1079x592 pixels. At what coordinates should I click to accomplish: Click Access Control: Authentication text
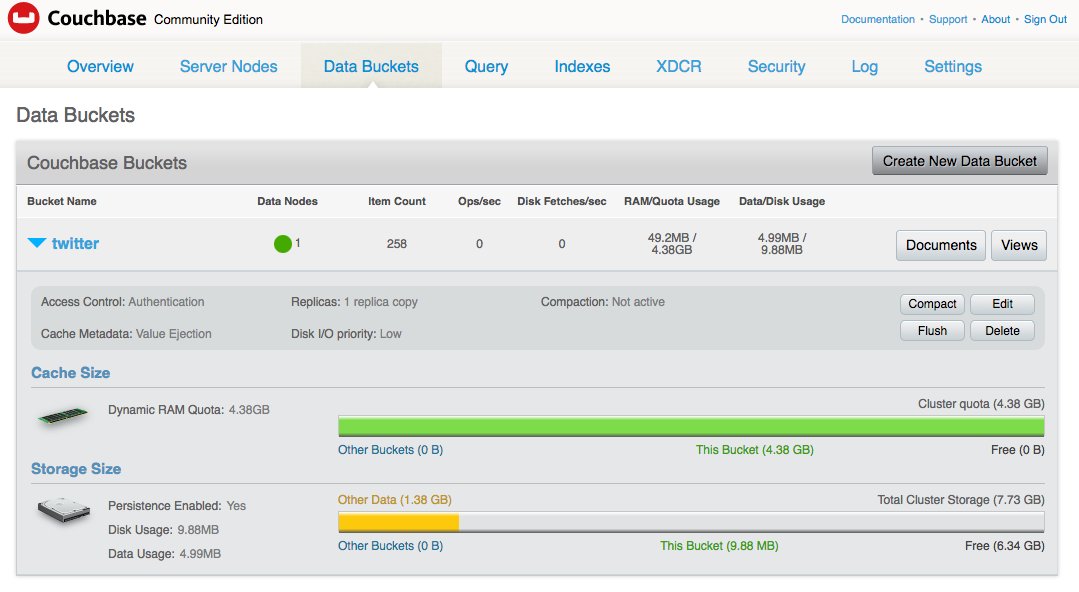(122, 302)
